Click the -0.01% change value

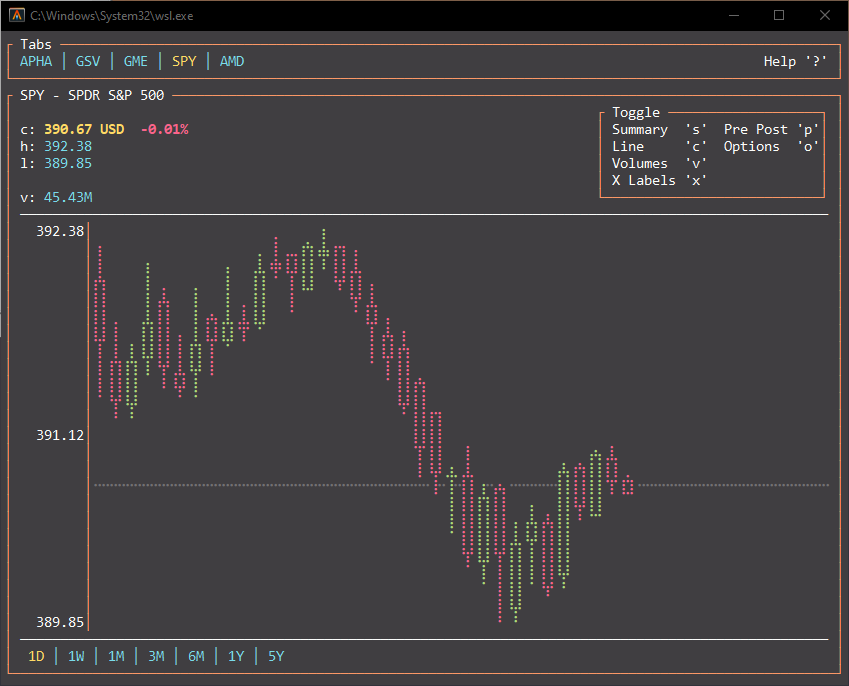[x=164, y=129]
